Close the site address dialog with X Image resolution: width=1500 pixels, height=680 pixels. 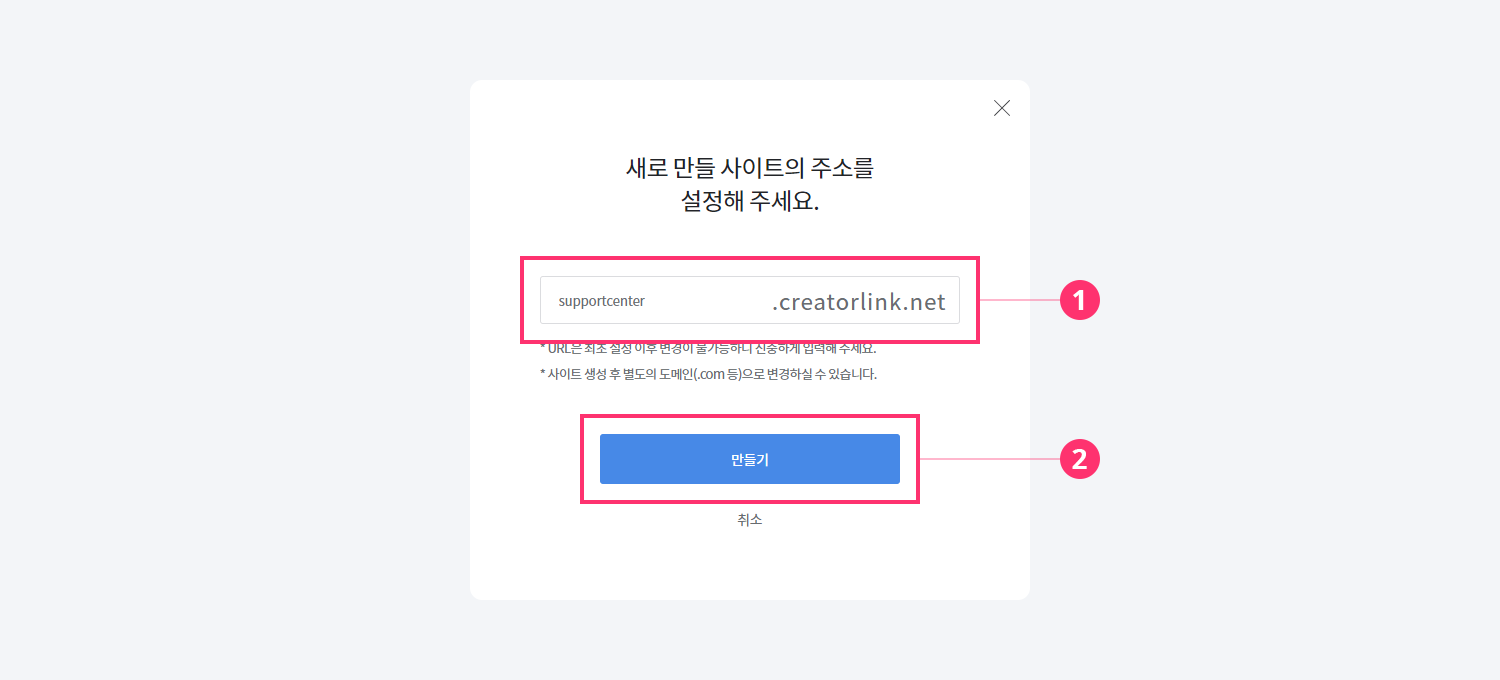(1001, 108)
